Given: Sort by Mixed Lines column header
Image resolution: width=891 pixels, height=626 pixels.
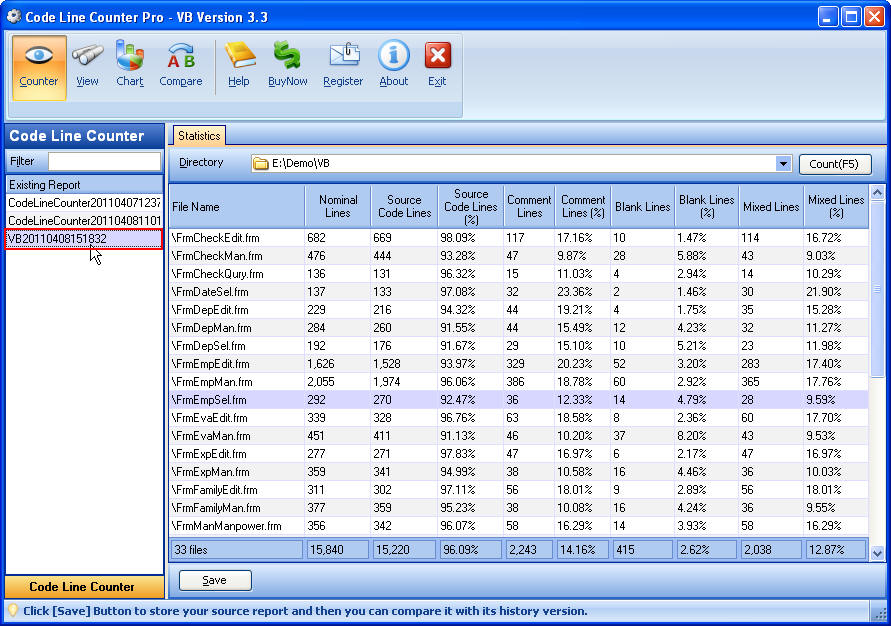Looking at the screenshot, I should pos(771,207).
